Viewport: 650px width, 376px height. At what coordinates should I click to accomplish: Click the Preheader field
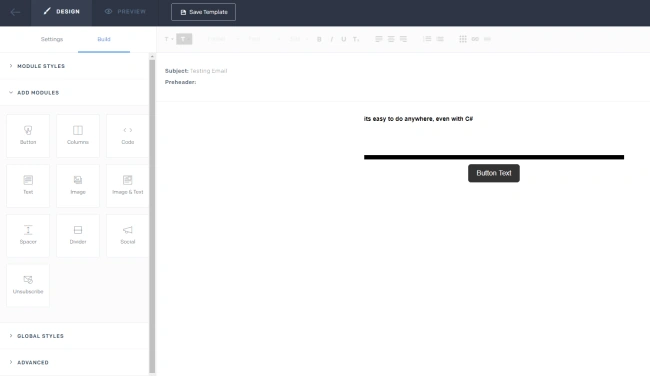[x=181, y=82]
